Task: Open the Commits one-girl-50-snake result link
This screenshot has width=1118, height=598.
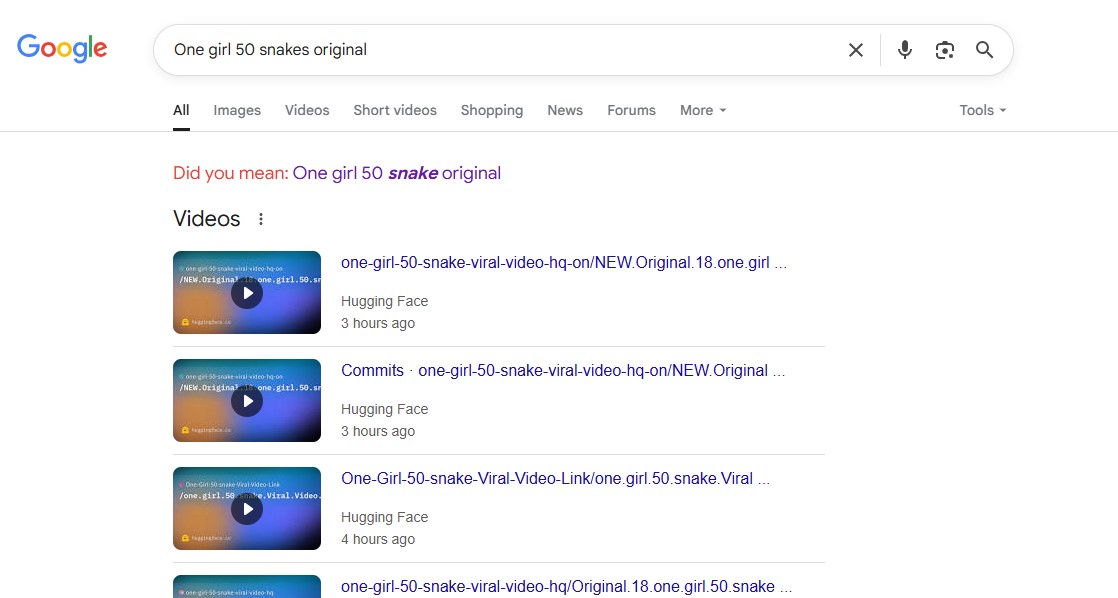Action: tap(563, 370)
